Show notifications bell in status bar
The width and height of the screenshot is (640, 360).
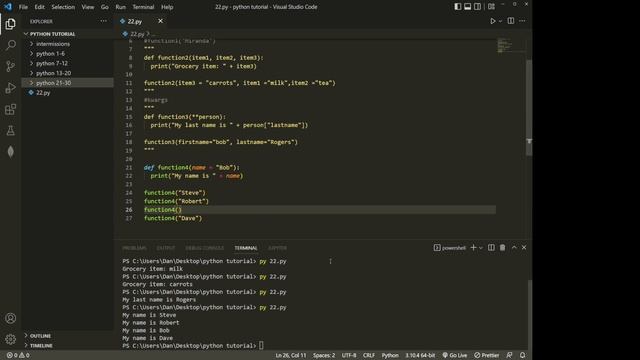click(522, 355)
